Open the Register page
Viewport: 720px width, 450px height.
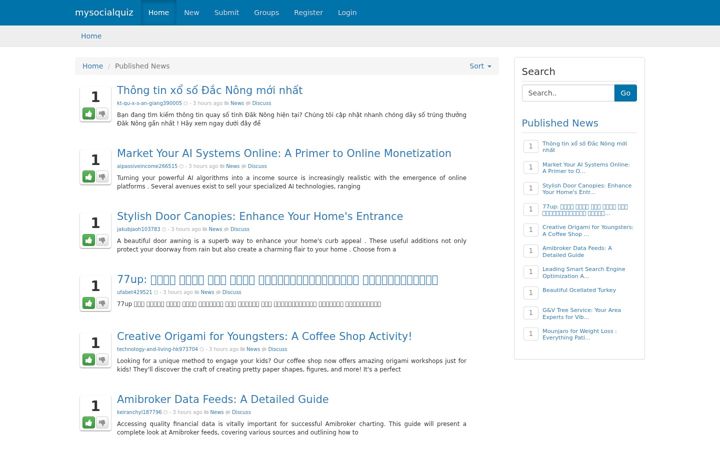308,12
